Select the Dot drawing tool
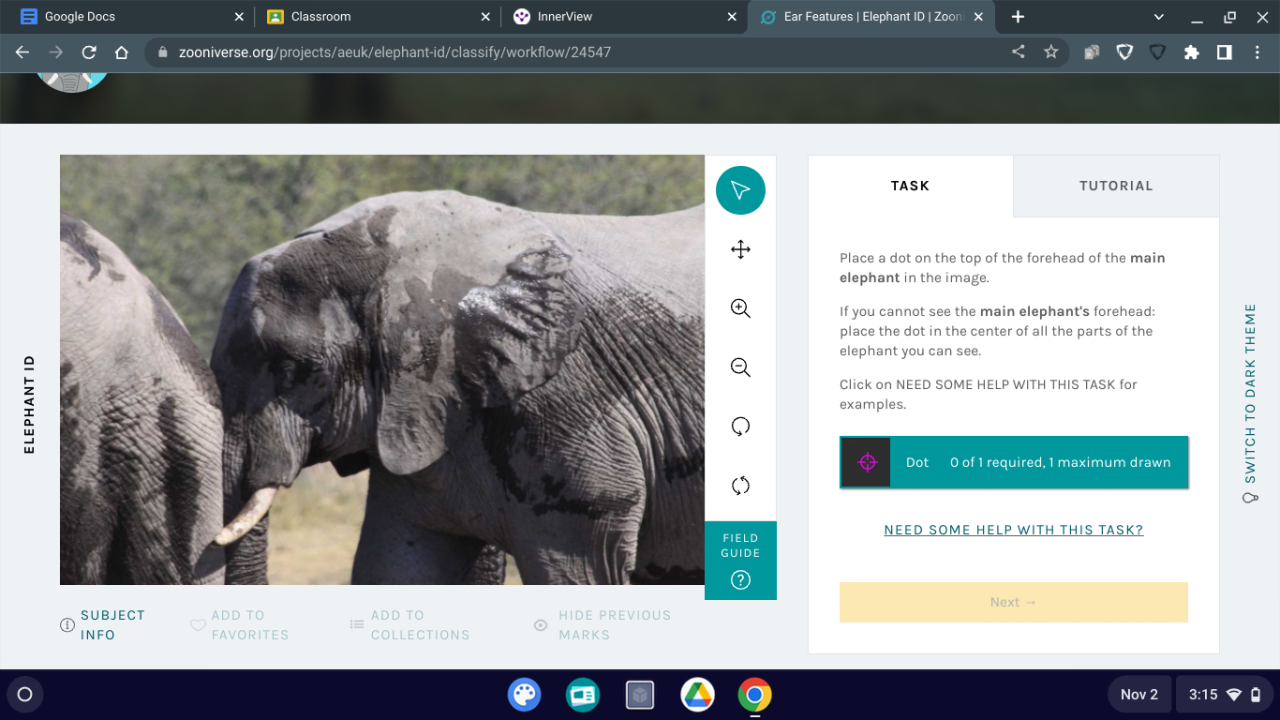This screenshot has width=1280, height=720. pyautogui.click(x=1013, y=462)
